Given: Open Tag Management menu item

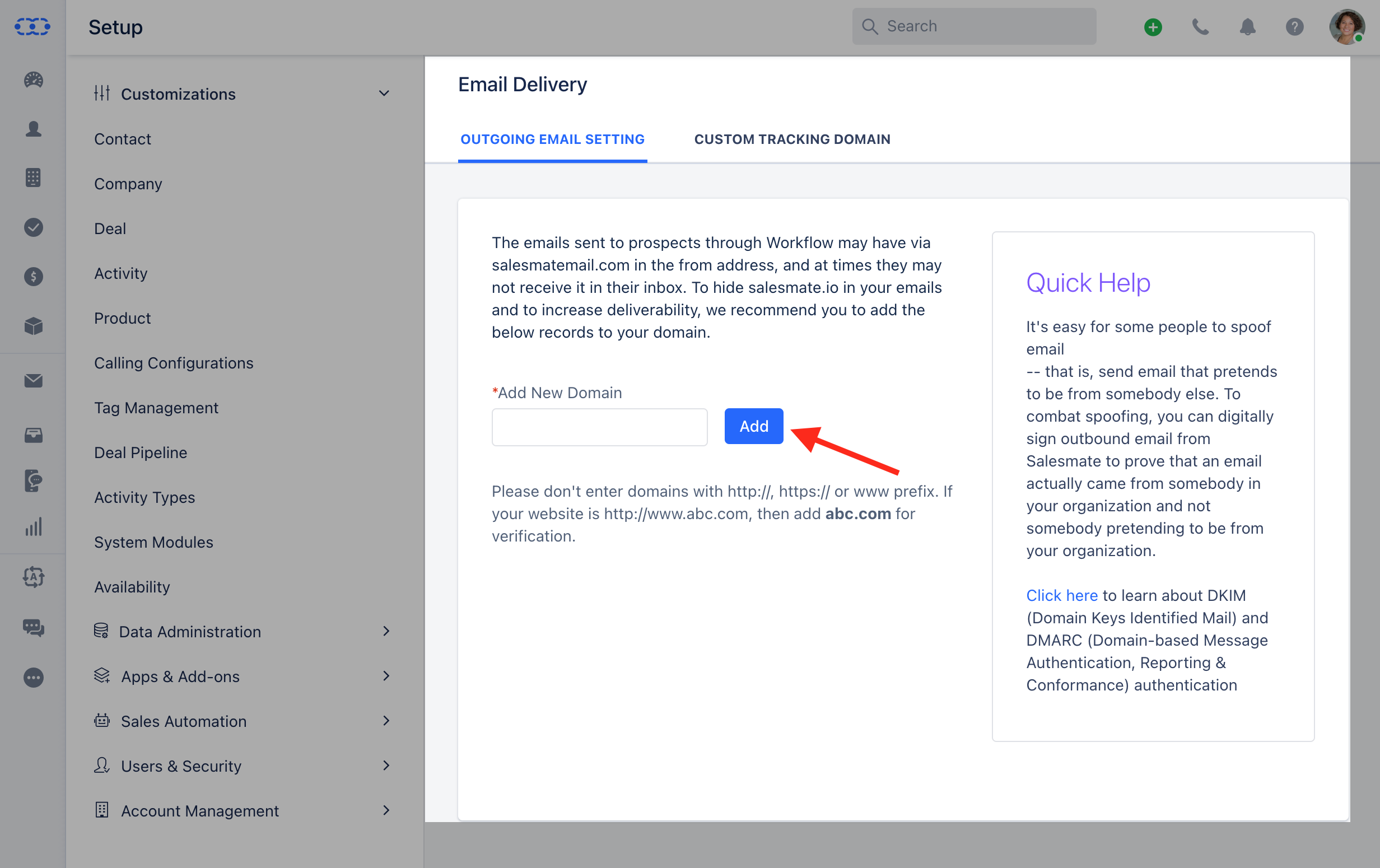Looking at the screenshot, I should pos(156,407).
